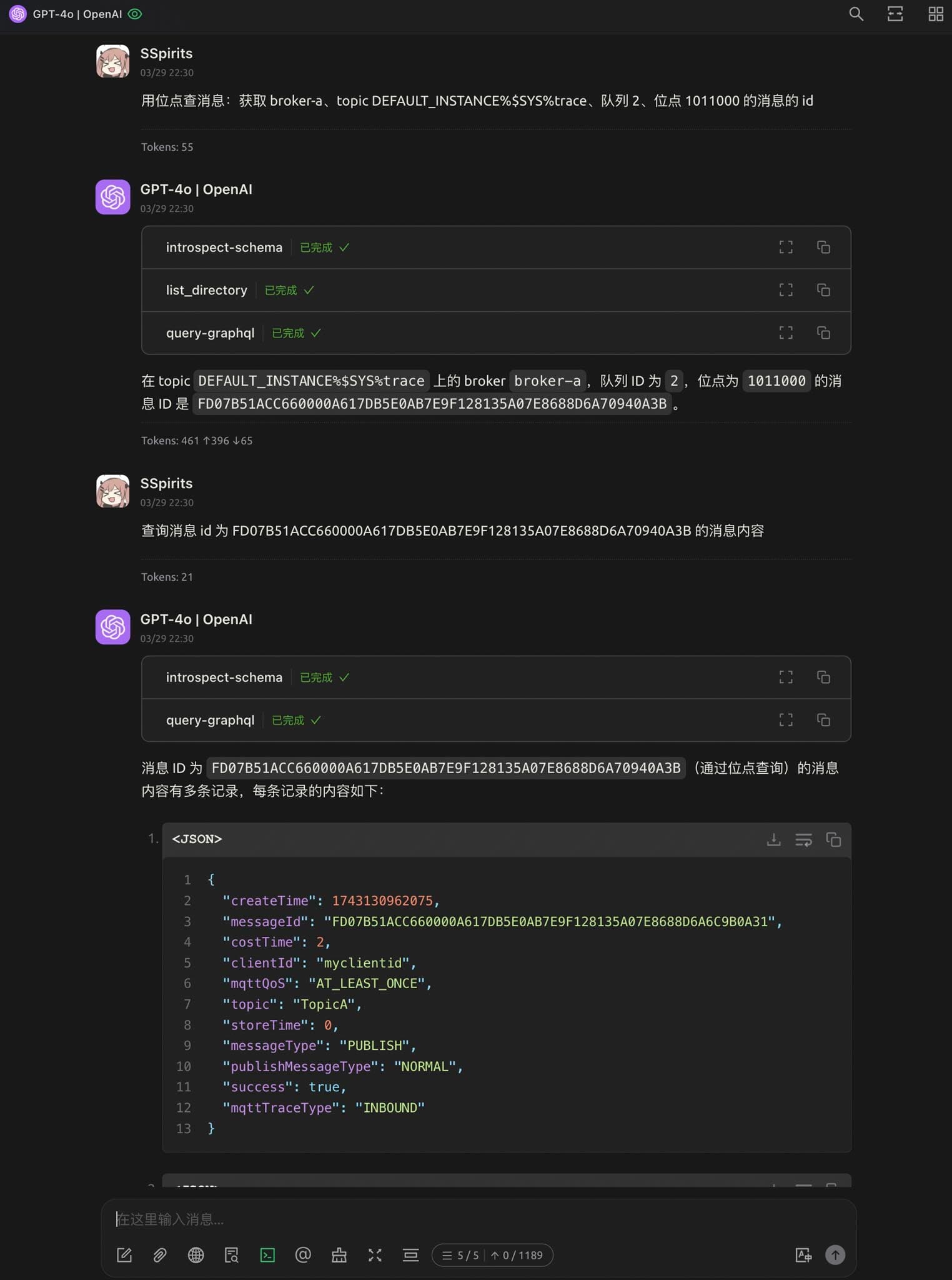The image size is (952, 1280).
Task: Open the grid layout menu top right
Action: [935, 14]
